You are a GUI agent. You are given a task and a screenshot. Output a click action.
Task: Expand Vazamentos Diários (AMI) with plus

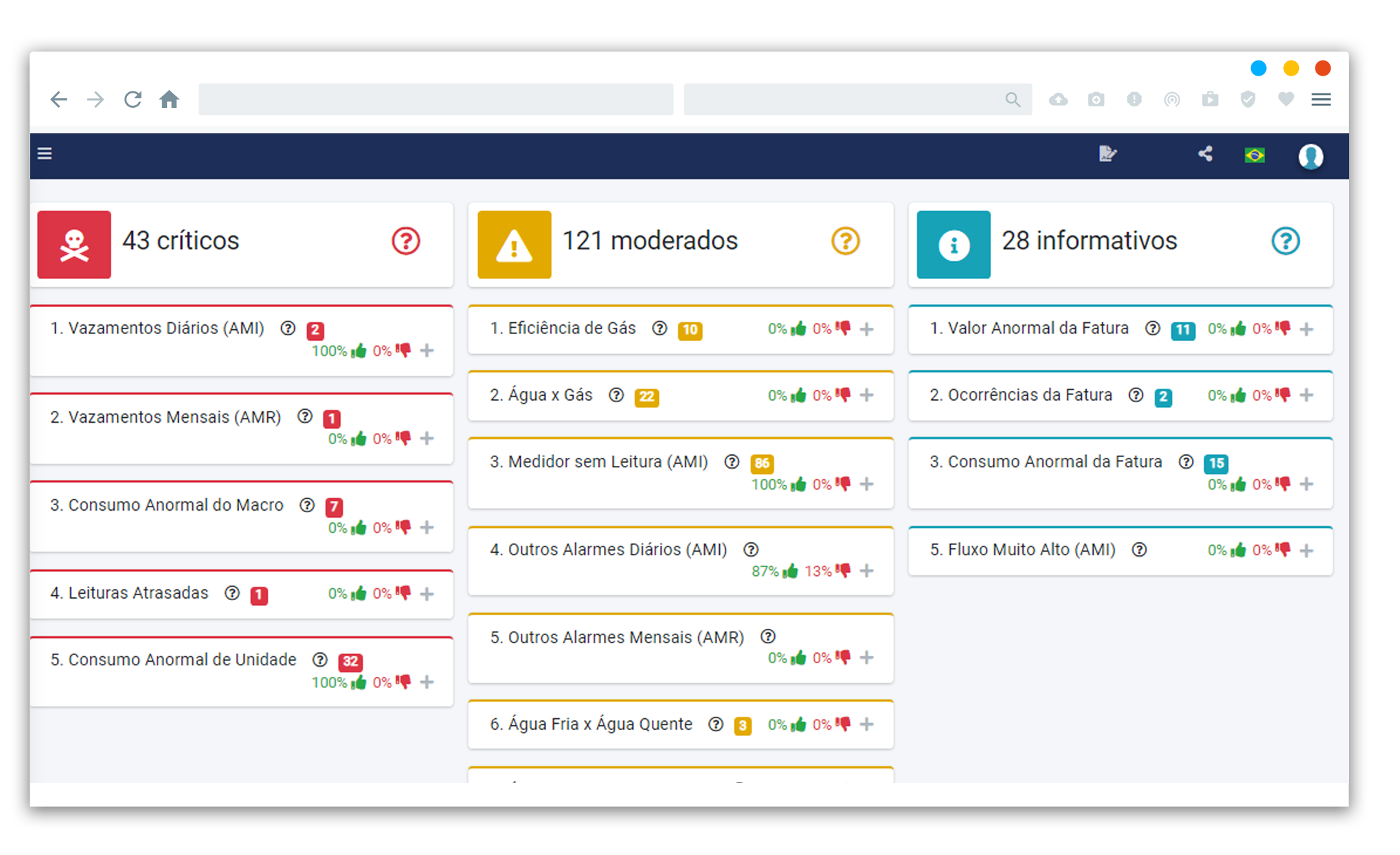pyautogui.click(x=427, y=351)
